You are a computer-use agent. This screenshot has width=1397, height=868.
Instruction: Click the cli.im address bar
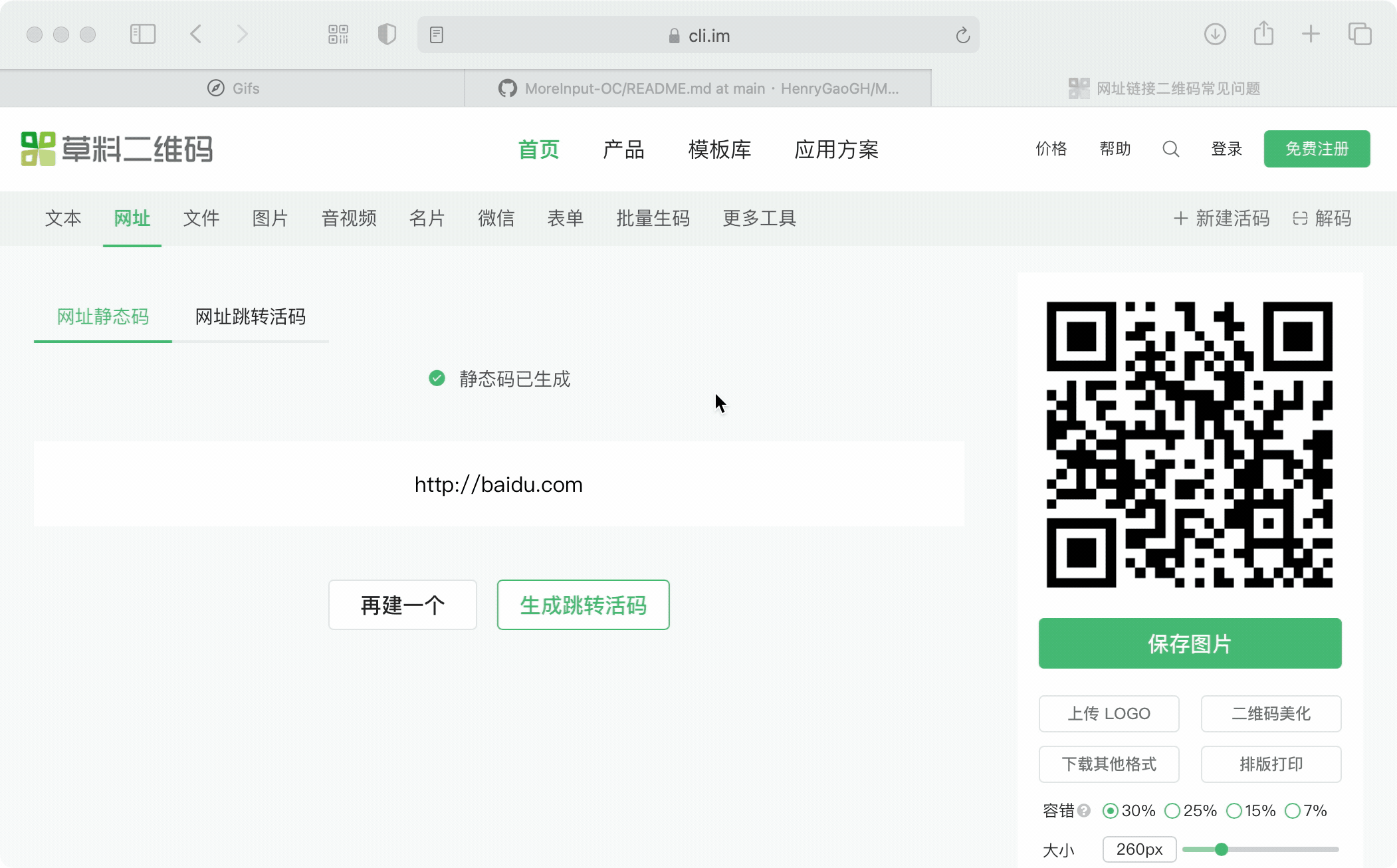pos(698,35)
